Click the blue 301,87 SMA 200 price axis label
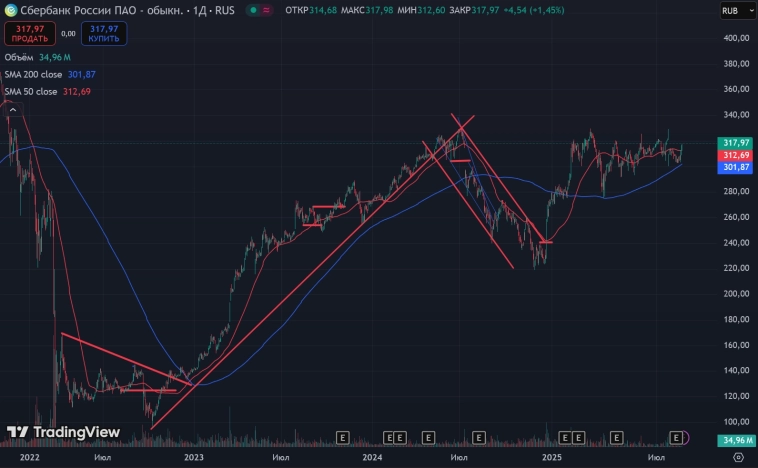 click(x=735, y=168)
